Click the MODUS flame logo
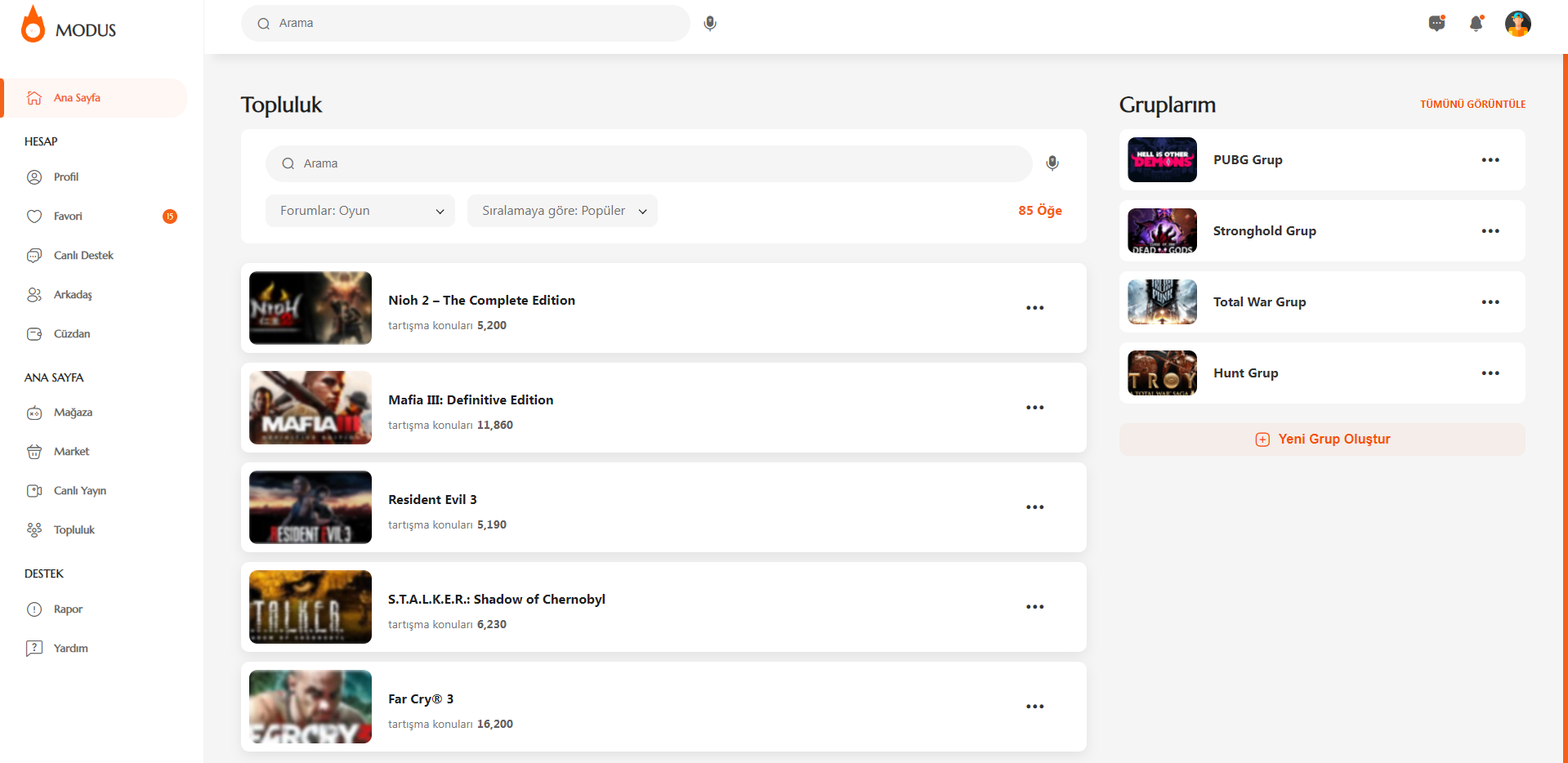 pyautogui.click(x=33, y=24)
